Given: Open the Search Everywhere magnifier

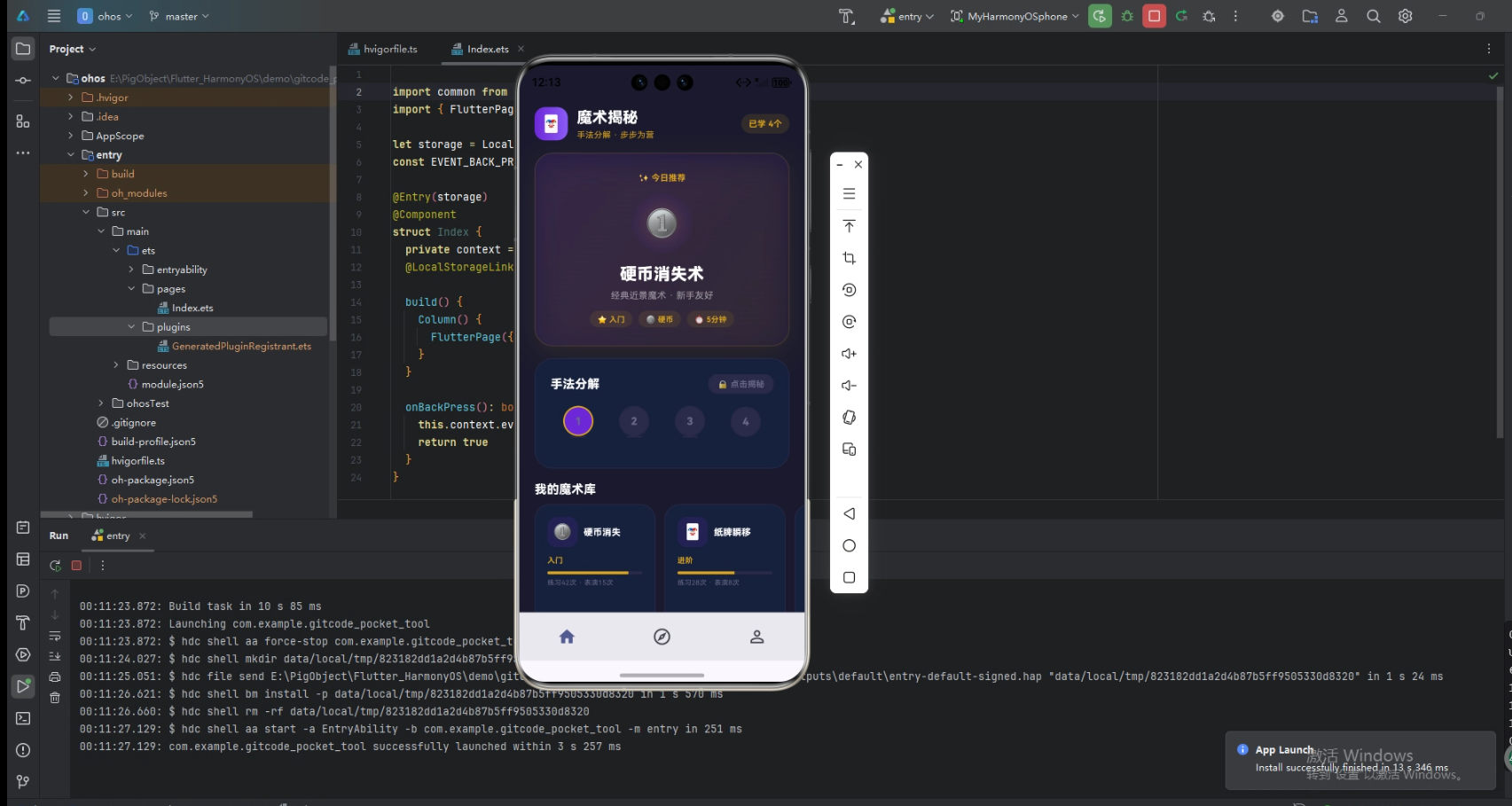Looking at the screenshot, I should 1373,16.
